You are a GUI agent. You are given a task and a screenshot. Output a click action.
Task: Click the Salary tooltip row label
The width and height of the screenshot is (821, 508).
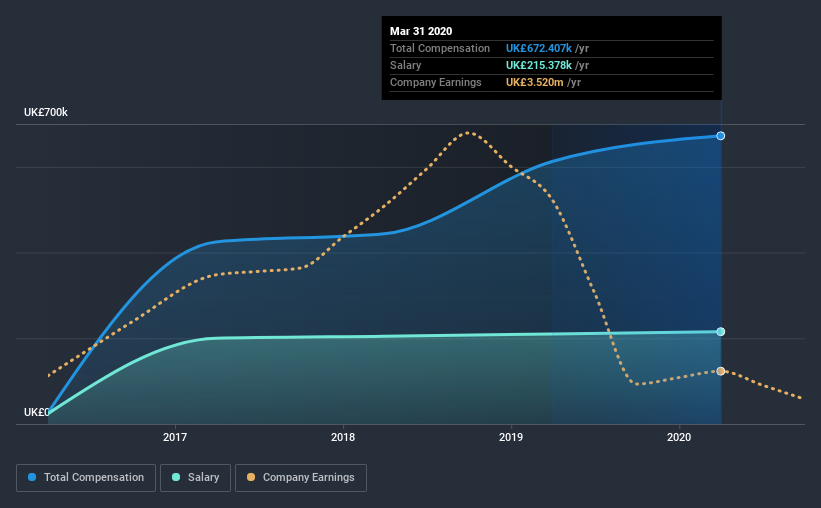coord(405,65)
